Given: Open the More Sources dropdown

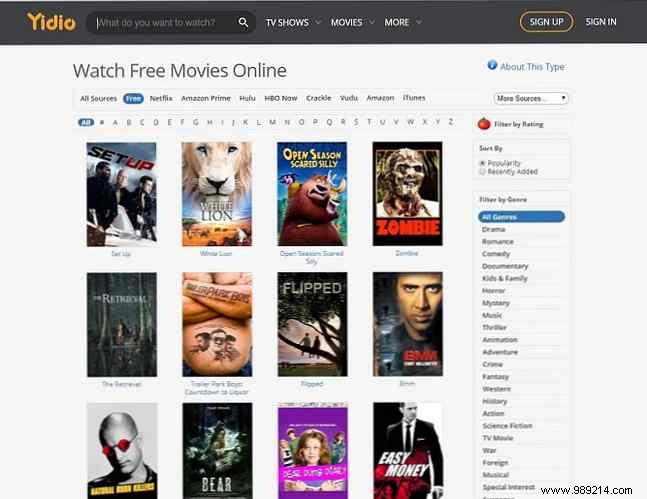Looking at the screenshot, I should (x=531, y=98).
